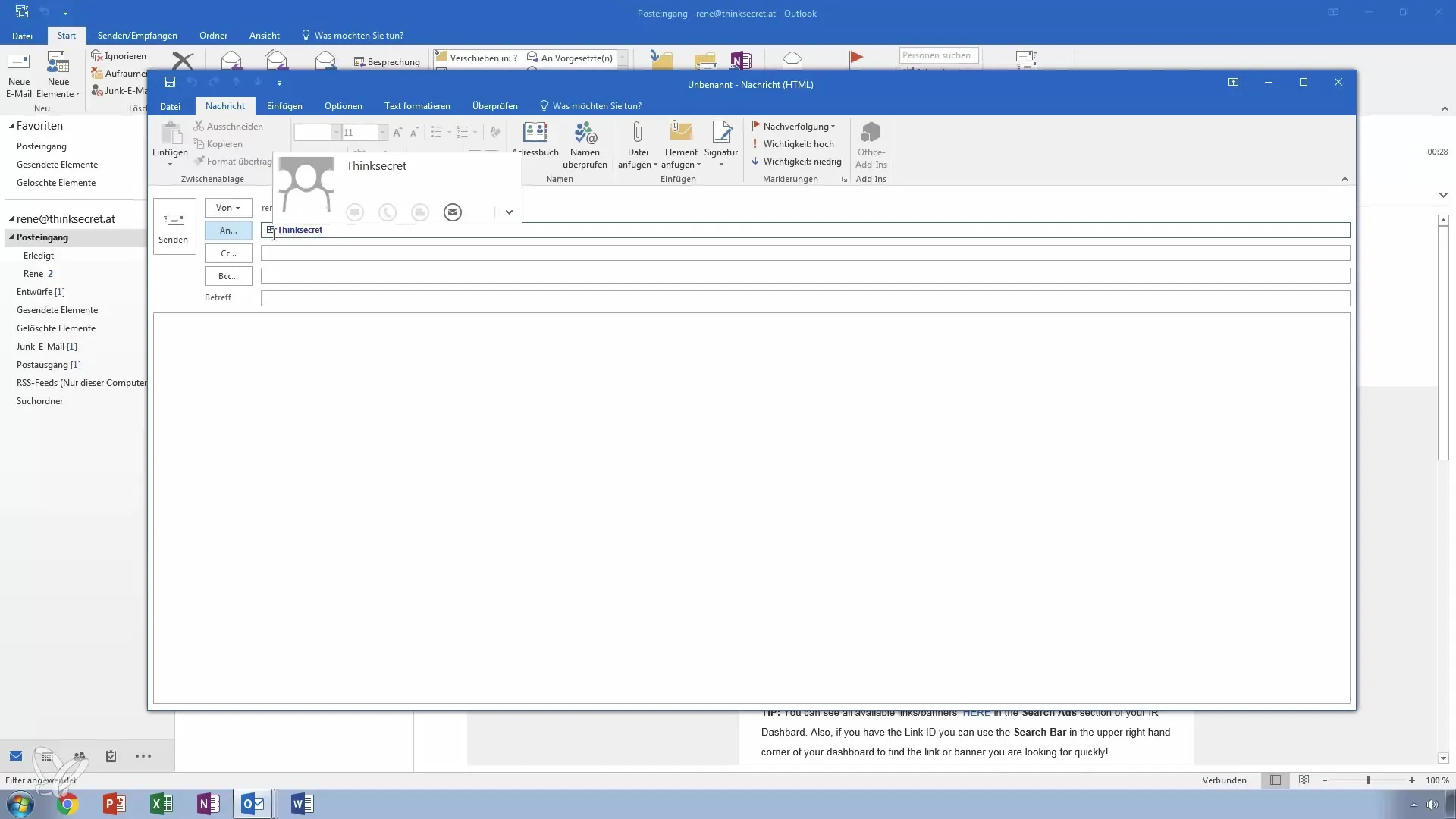This screenshot has height=819, width=1456.
Task: Click Einfügen paste icon
Action: [171, 133]
